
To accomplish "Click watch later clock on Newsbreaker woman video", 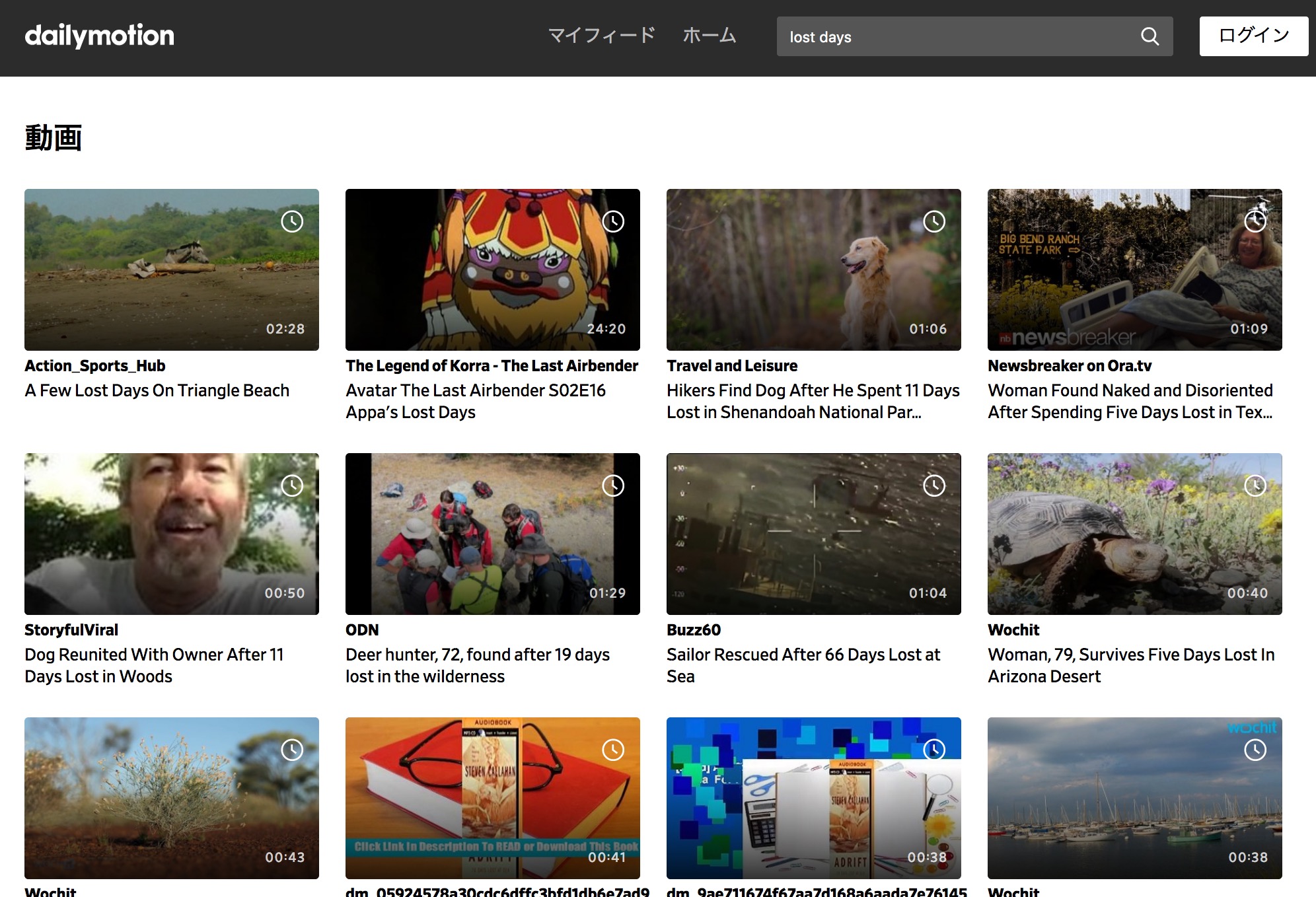I will pyautogui.click(x=1255, y=221).
